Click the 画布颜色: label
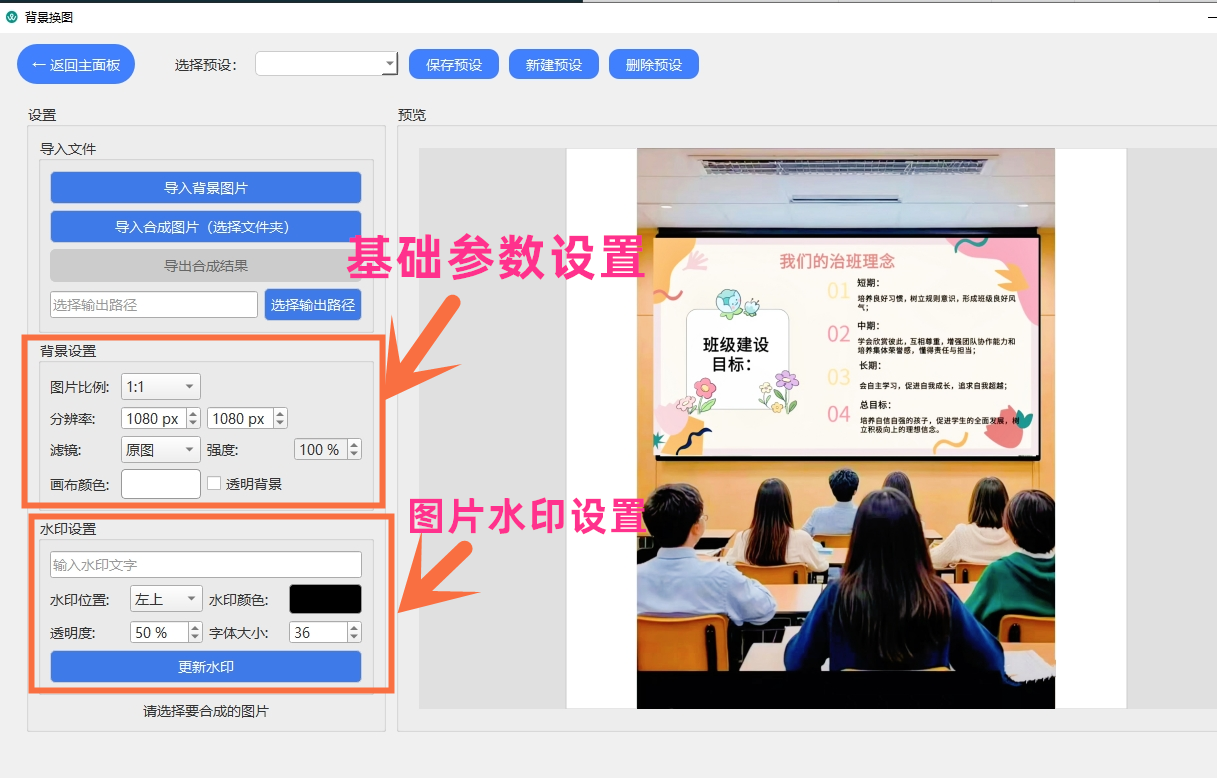The width and height of the screenshot is (1217, 778). tap(80, 484)
